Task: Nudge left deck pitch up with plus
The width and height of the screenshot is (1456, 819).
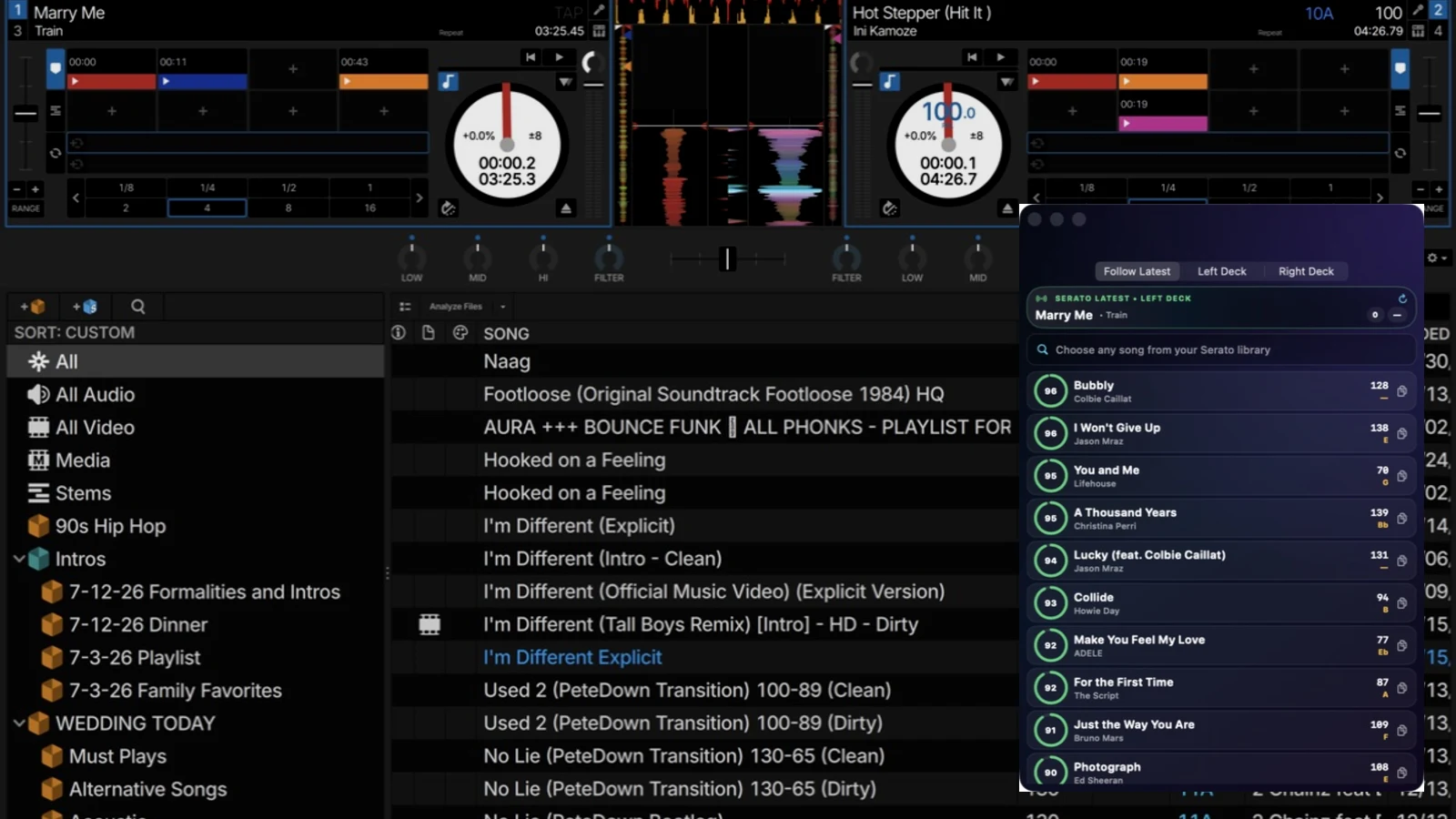Action: click(35, 189)
